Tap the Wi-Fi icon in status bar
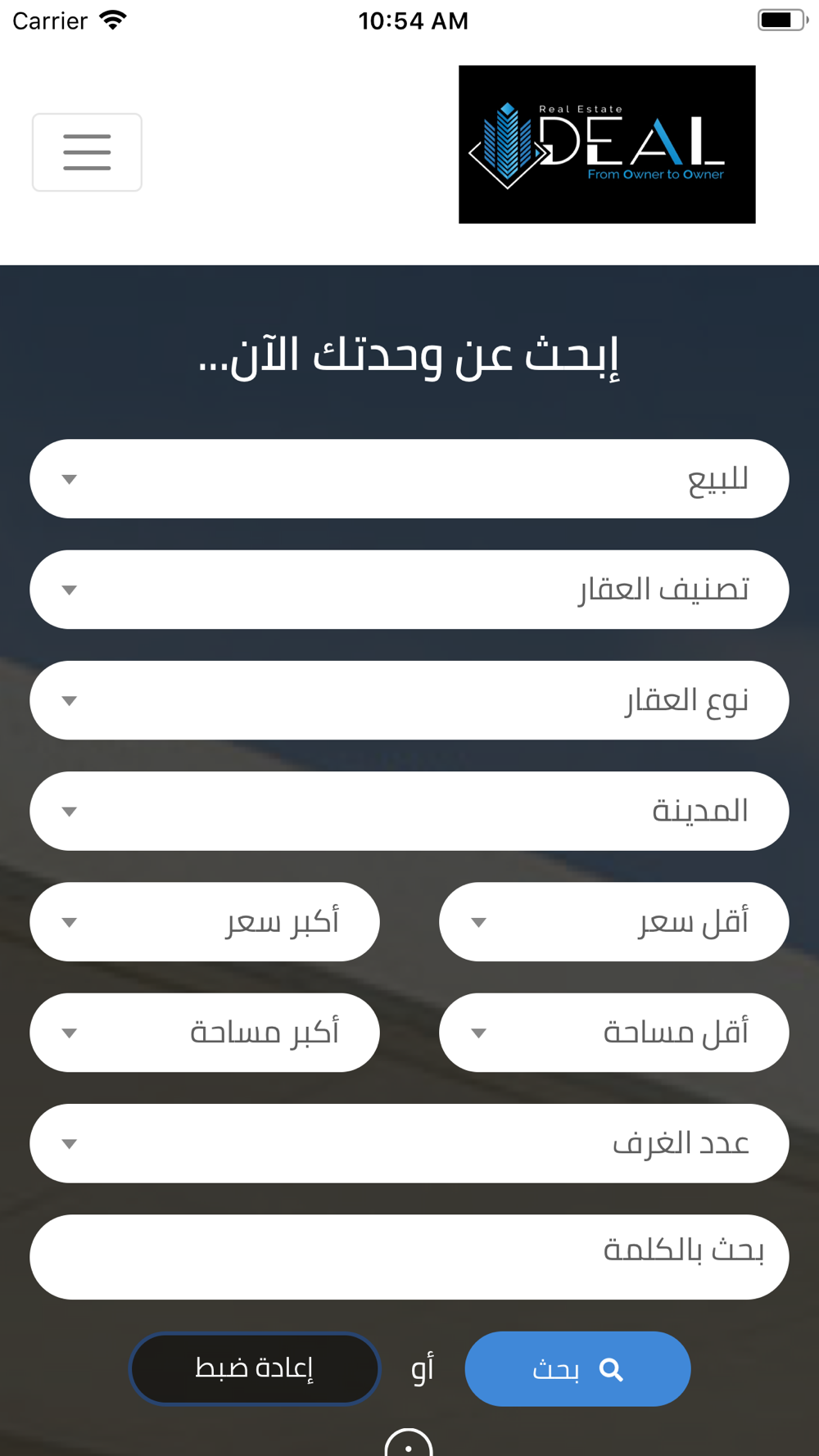 click(x=113, y=20)
